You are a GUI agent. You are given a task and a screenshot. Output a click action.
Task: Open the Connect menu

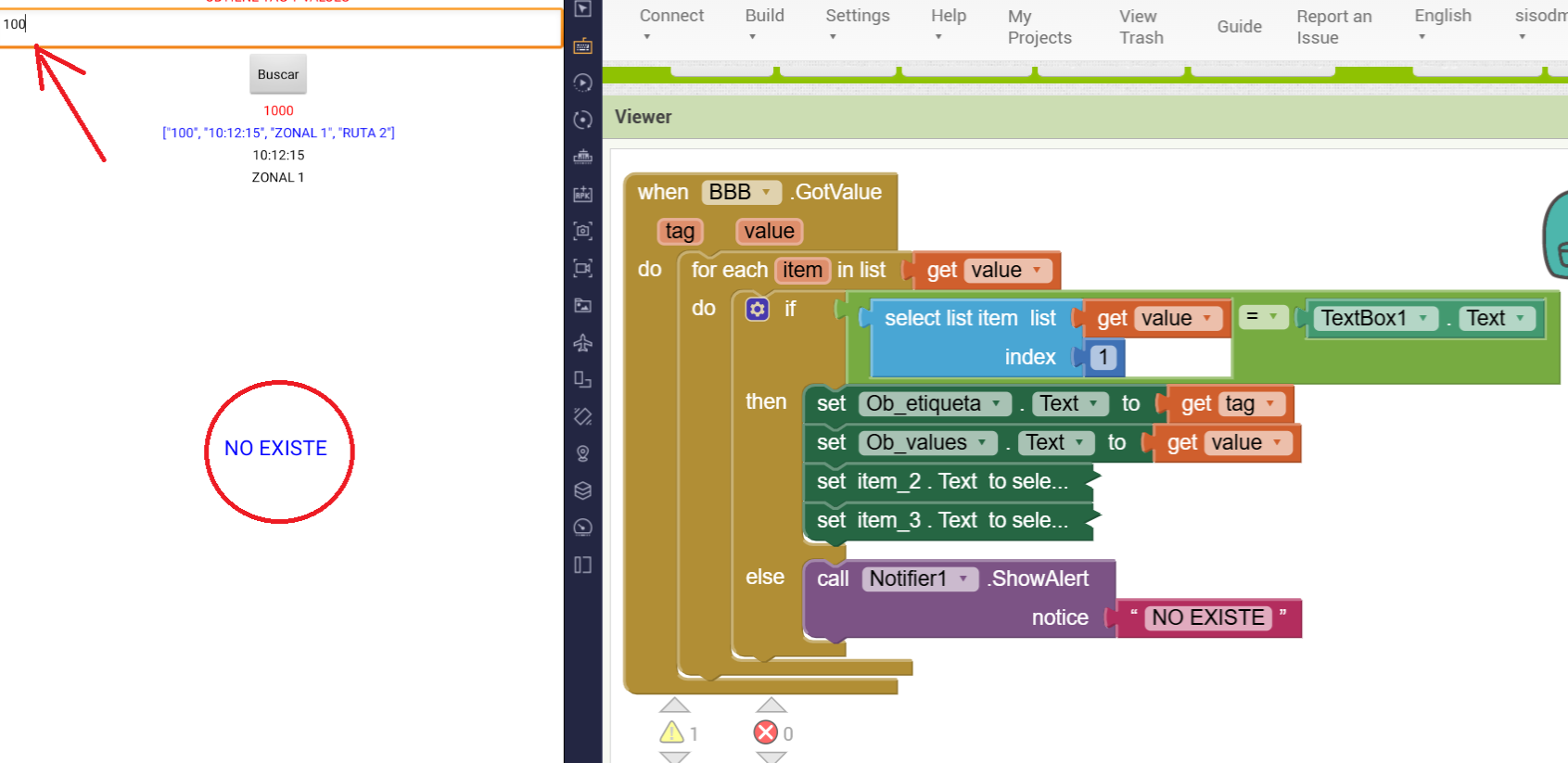tap(671, 25)
